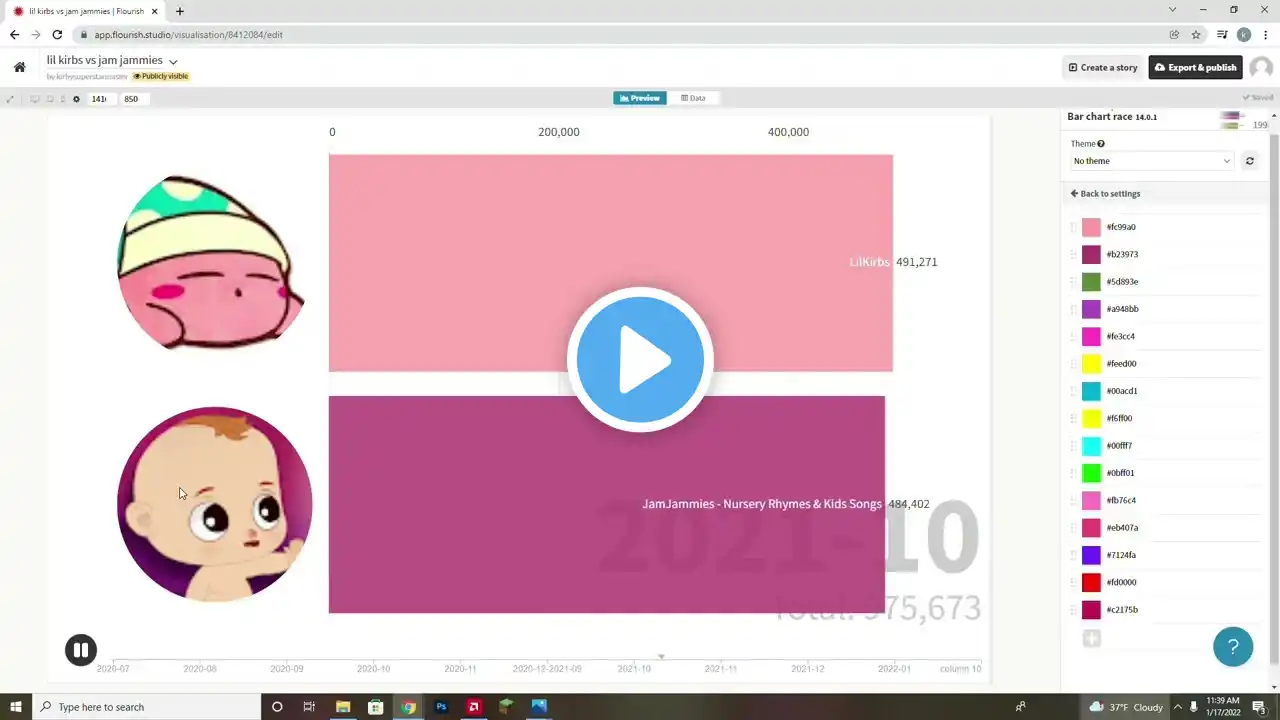
Task: Select tablet preview size icon
Action: [x=49, y=99]
